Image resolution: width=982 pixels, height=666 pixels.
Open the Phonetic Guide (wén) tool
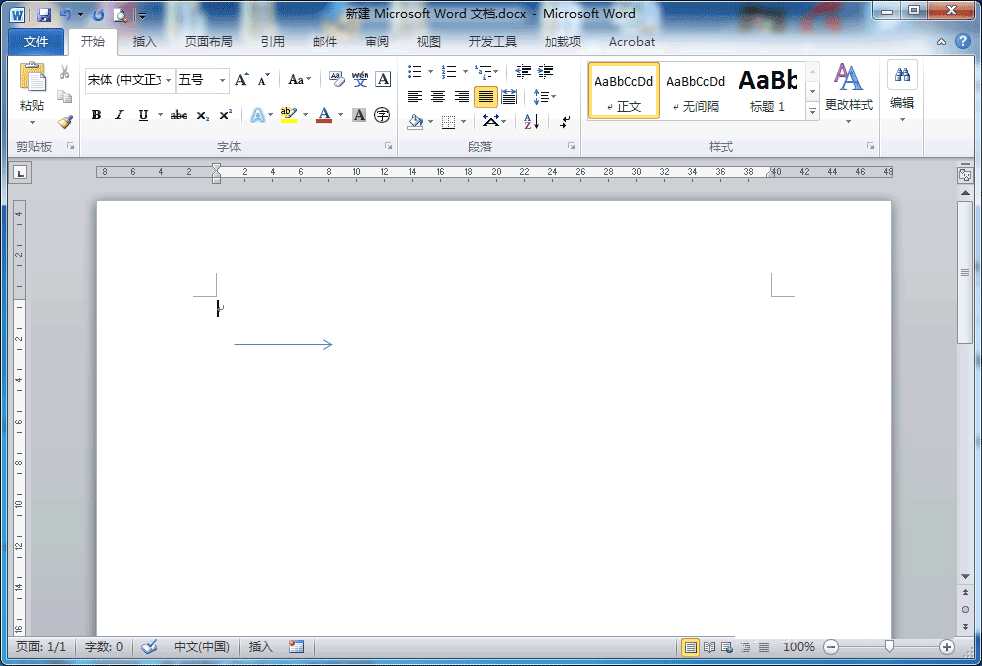coord(359,79)
